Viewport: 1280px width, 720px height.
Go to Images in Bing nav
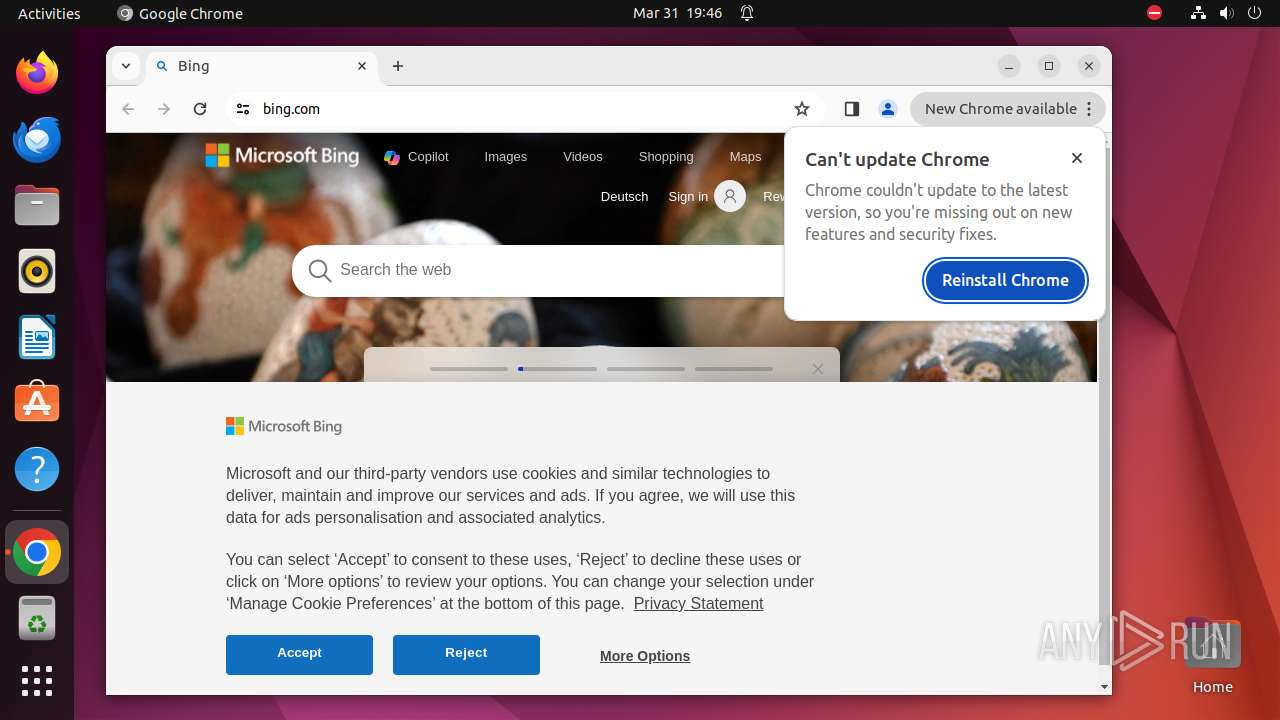click(x=505, y=157)
